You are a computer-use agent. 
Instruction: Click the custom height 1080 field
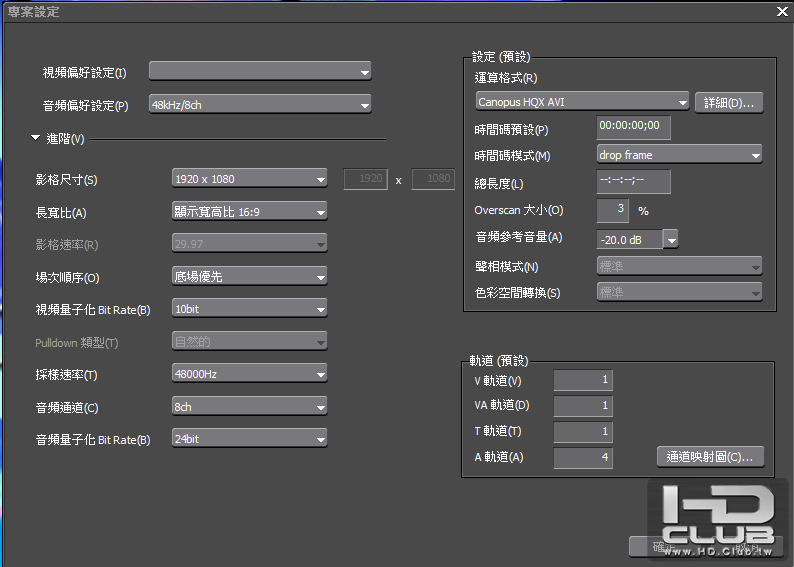point(433,179)
